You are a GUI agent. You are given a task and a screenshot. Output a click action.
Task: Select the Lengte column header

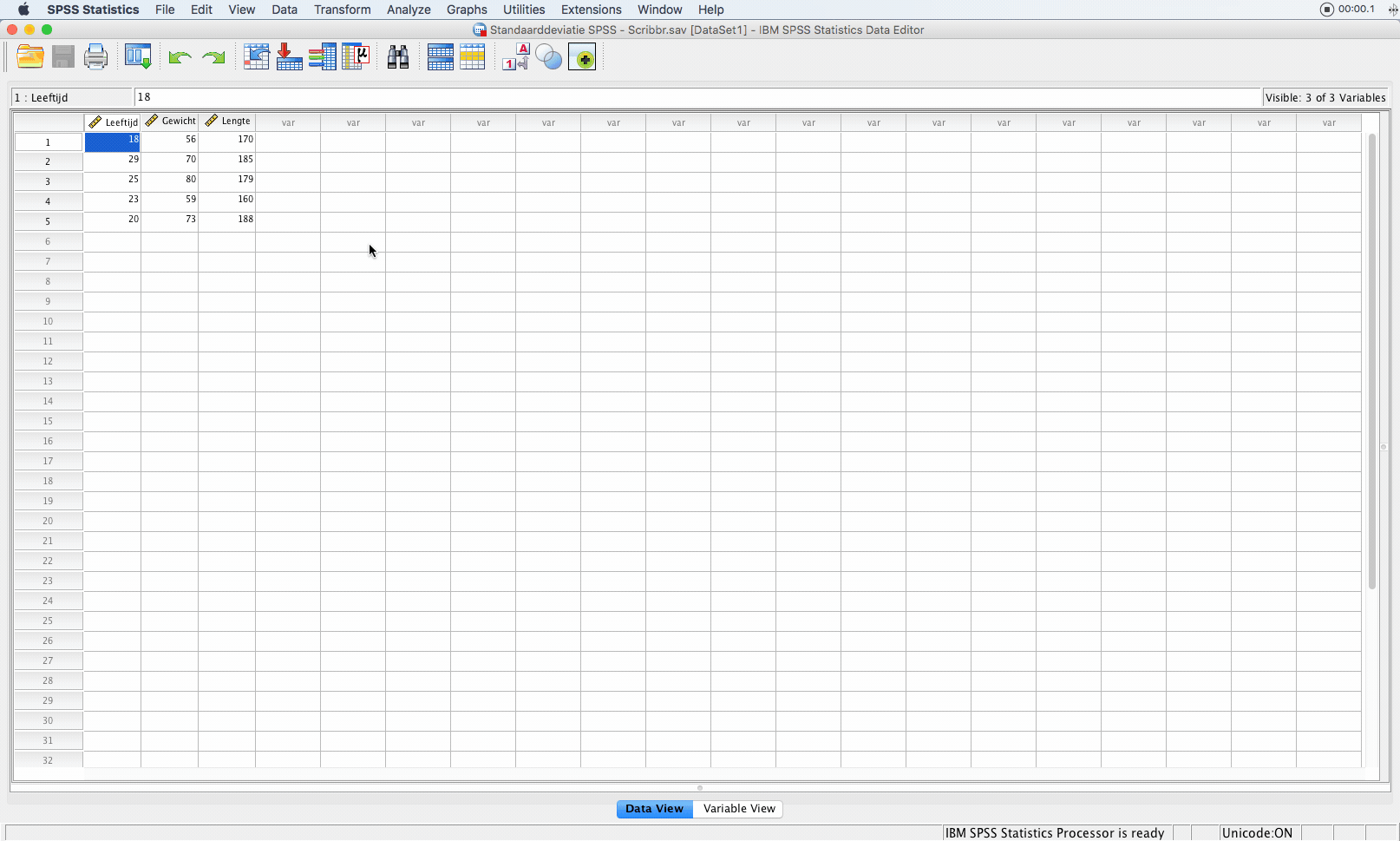click(227, 122)
